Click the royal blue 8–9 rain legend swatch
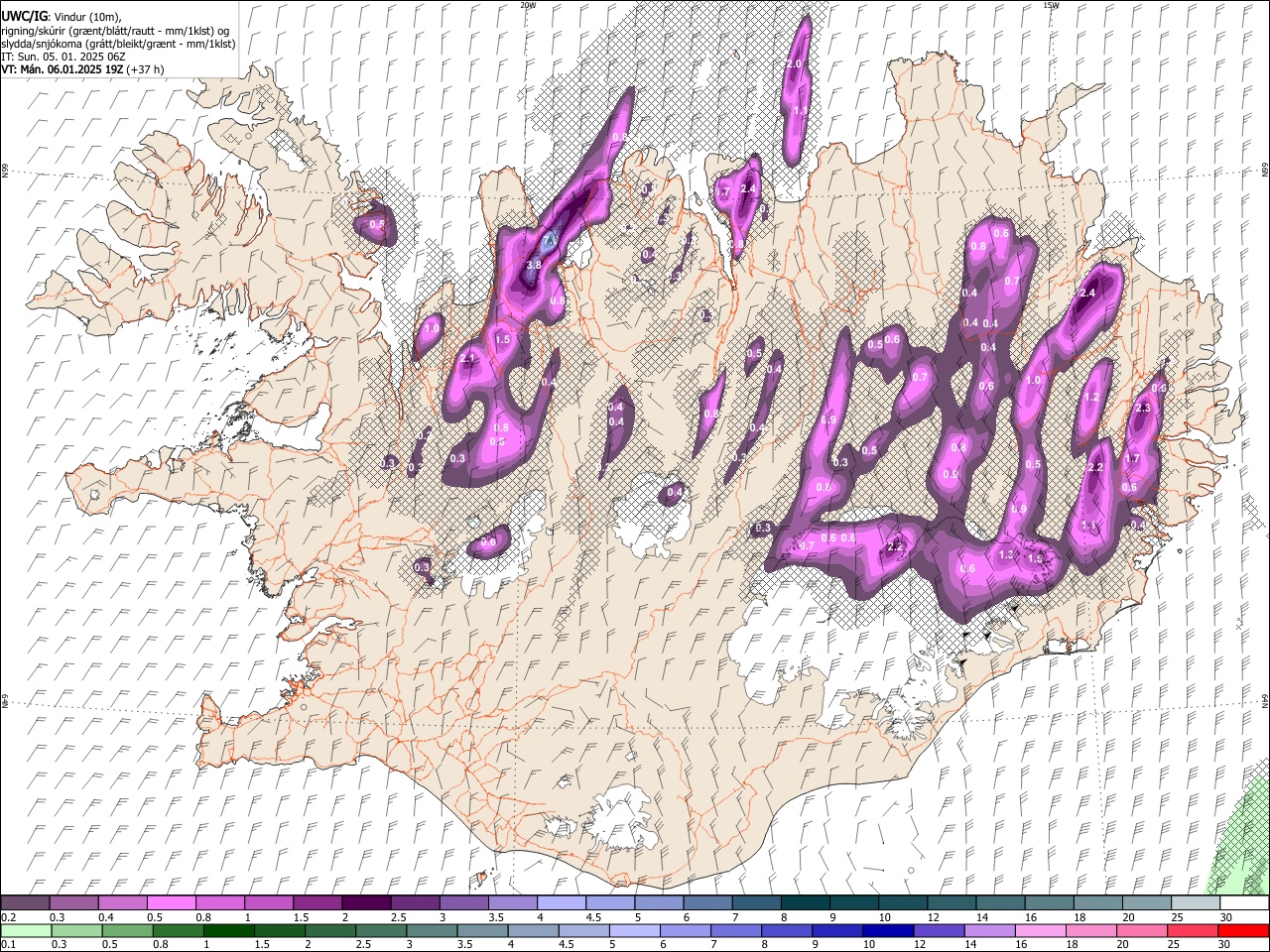Image resolution: width=1270 pixels, height=952 pixels. click(787, 930)
